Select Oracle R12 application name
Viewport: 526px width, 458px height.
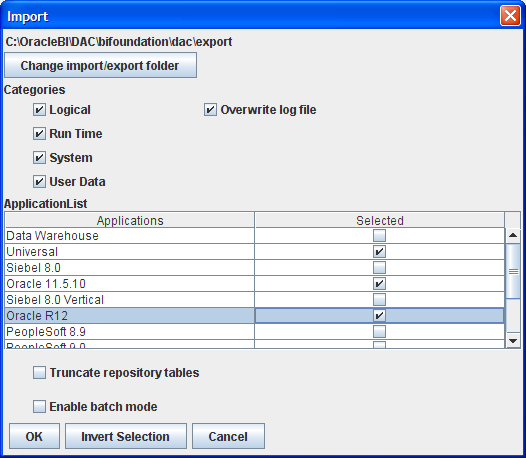point(37,316)
